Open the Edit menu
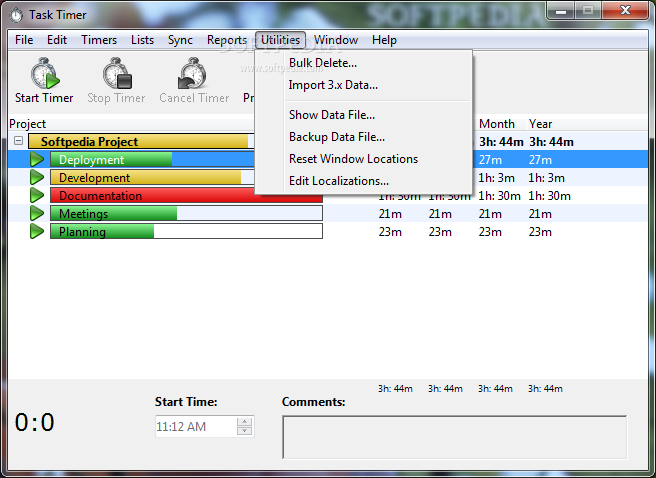This screenshot has width=656, height=478. (57, 40)
